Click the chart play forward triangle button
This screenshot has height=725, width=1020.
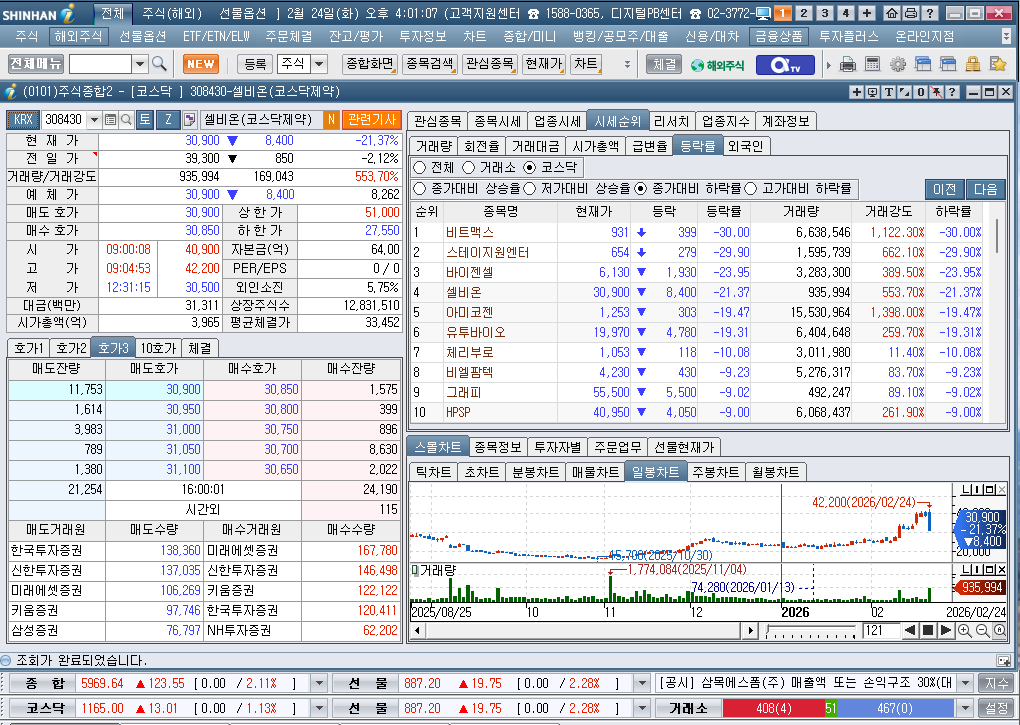946,630
